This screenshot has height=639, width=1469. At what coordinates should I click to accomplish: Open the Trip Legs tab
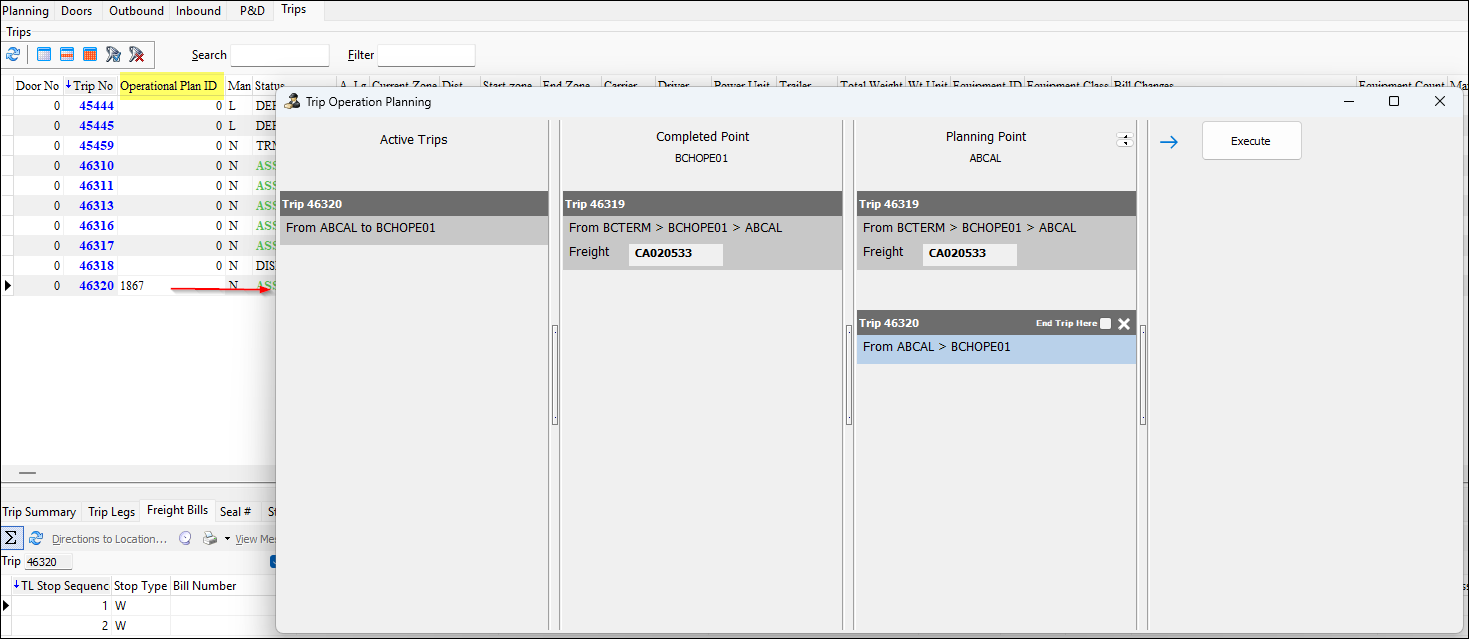[110, 511]
